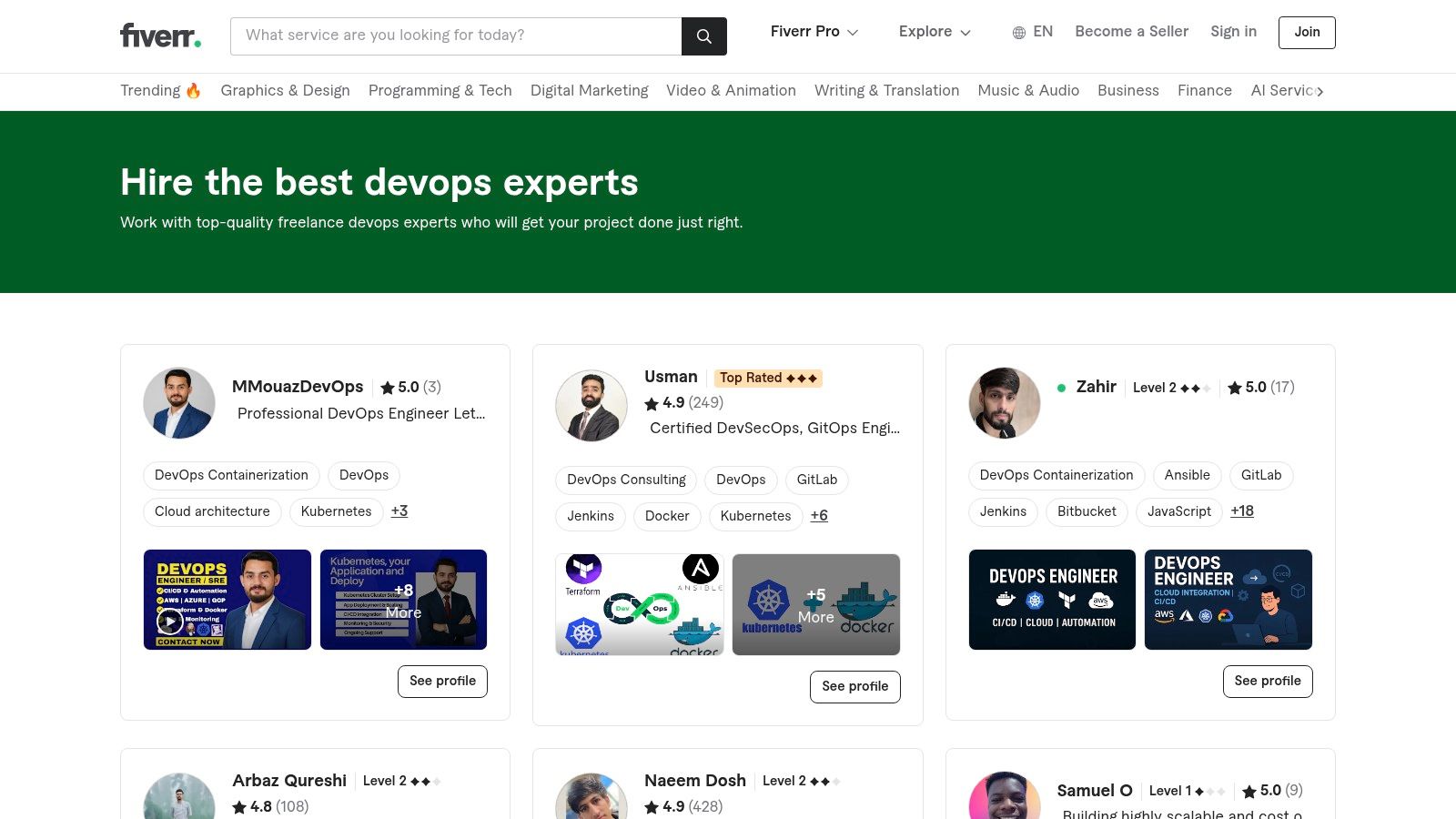Viewport: 1456px width, 819px height.
Task: Expand the '+18' skills on Zahir's card
Action: pyautogui.click(x=1242, y=511)
